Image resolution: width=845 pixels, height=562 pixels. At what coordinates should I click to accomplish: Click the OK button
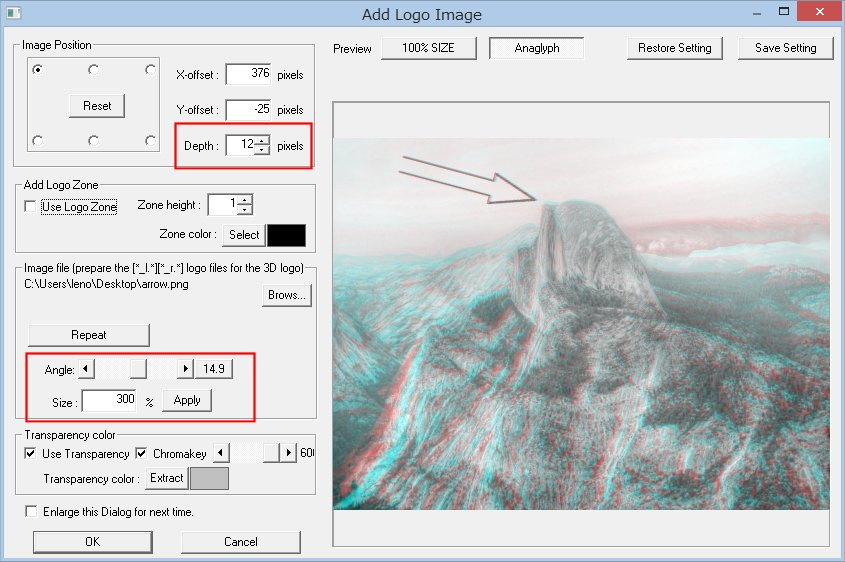coord(93,542)
